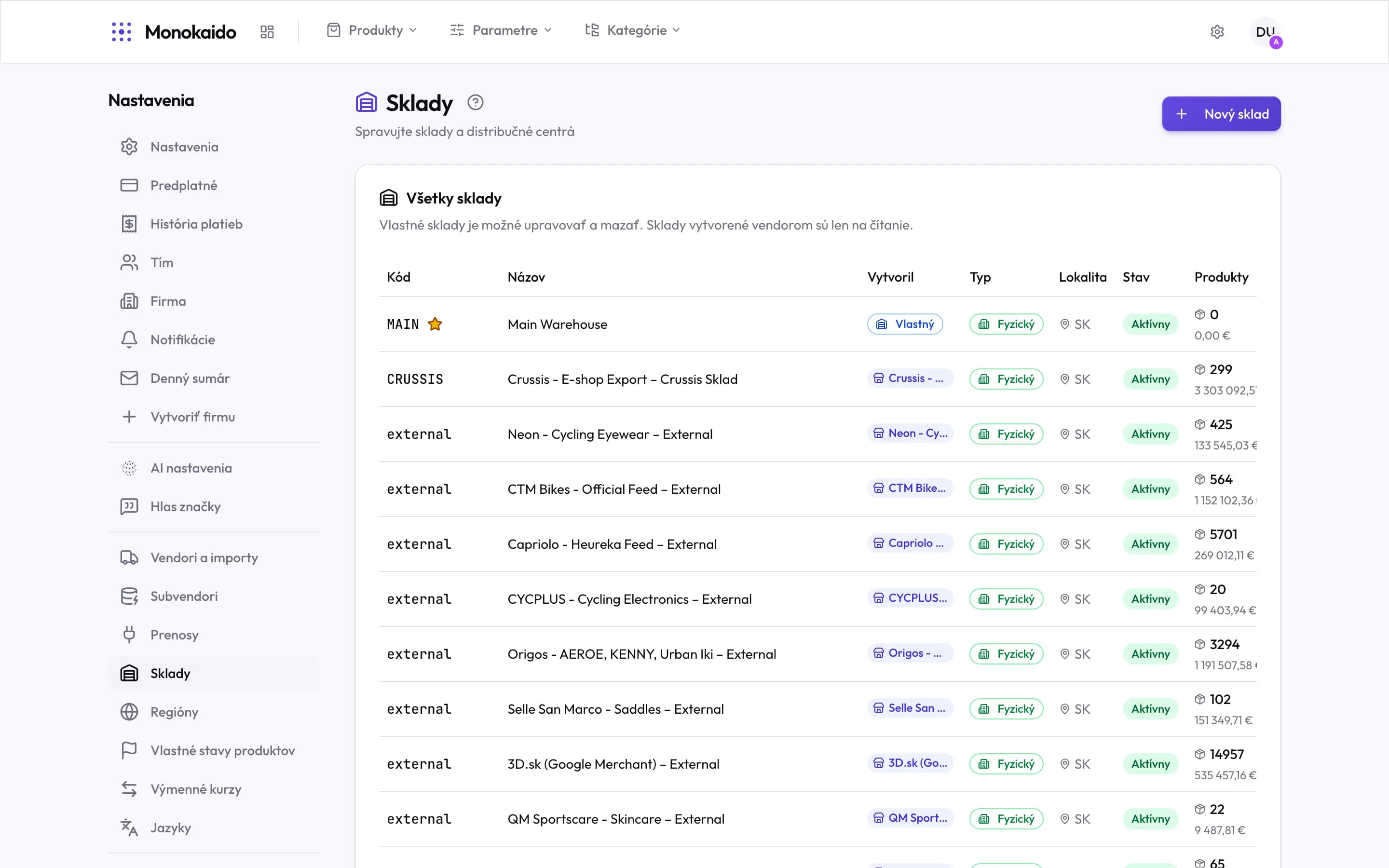Click CYCPLUS - Cycling Electronics – External
The height and width of the screenshot is (868, 1389).
click(629, 599)
